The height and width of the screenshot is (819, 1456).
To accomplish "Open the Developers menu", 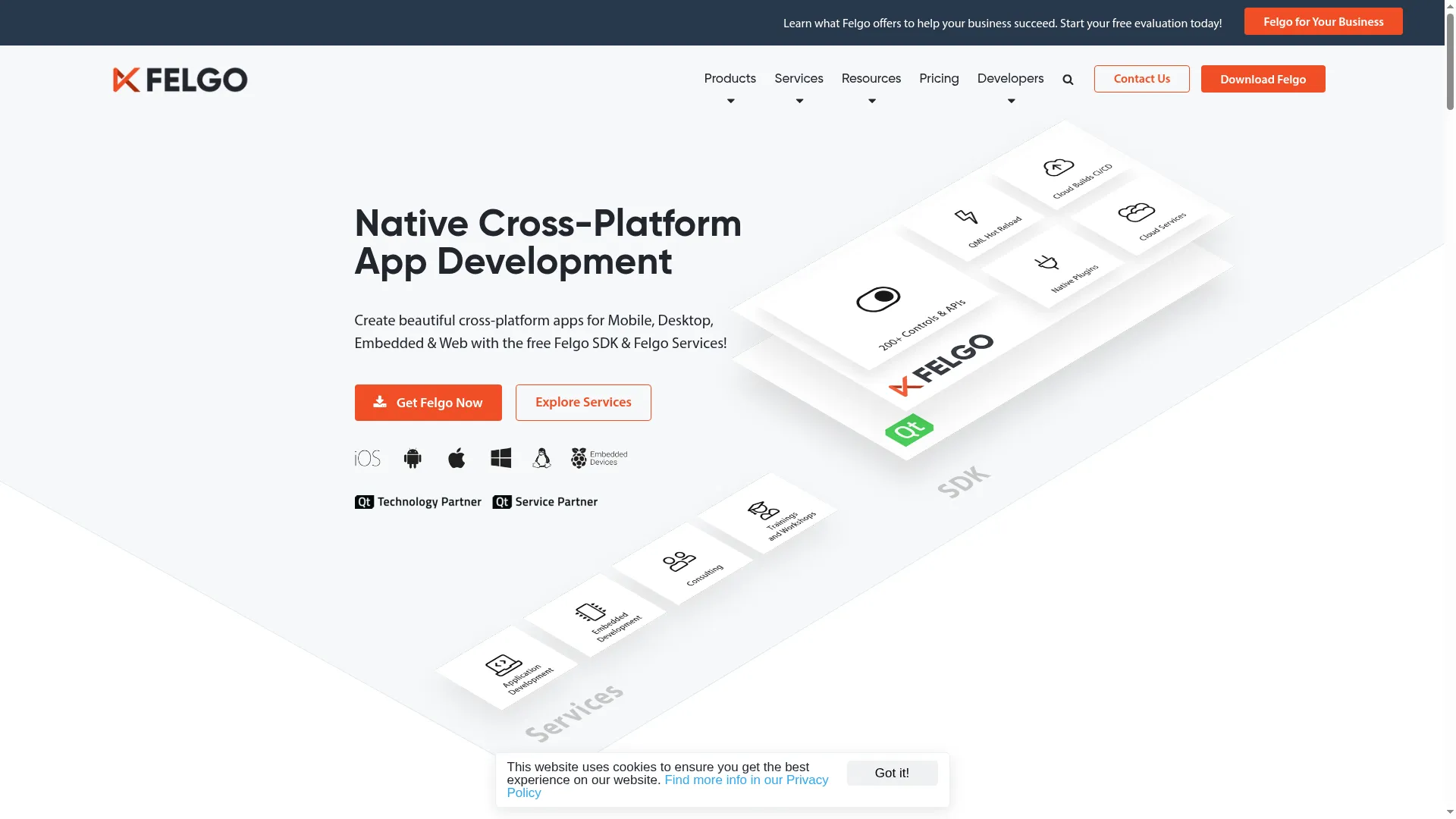I will [1010, 79].
